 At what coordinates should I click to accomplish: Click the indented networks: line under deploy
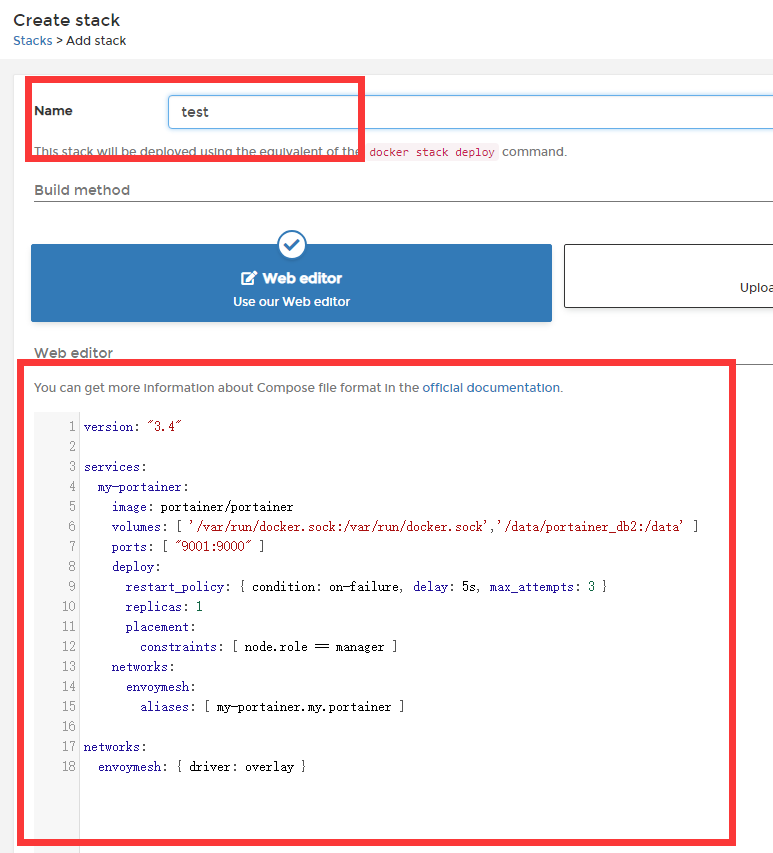143,667
